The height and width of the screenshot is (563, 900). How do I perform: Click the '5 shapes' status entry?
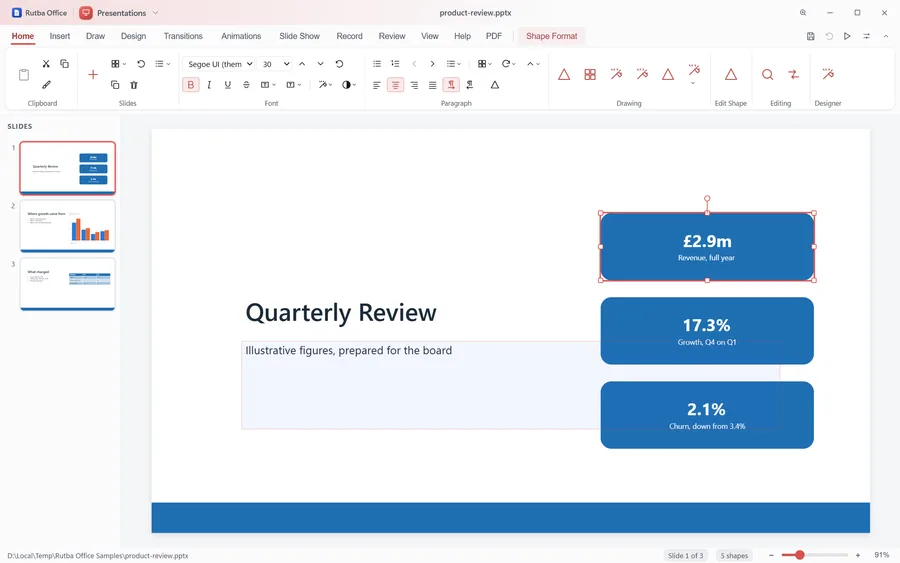[734, 556]
